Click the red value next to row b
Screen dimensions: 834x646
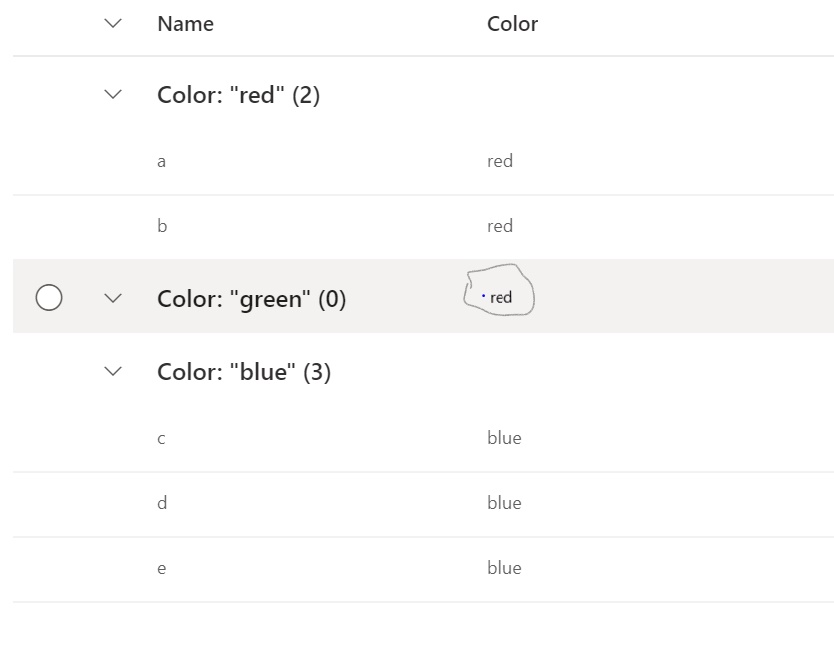(500, 225)
